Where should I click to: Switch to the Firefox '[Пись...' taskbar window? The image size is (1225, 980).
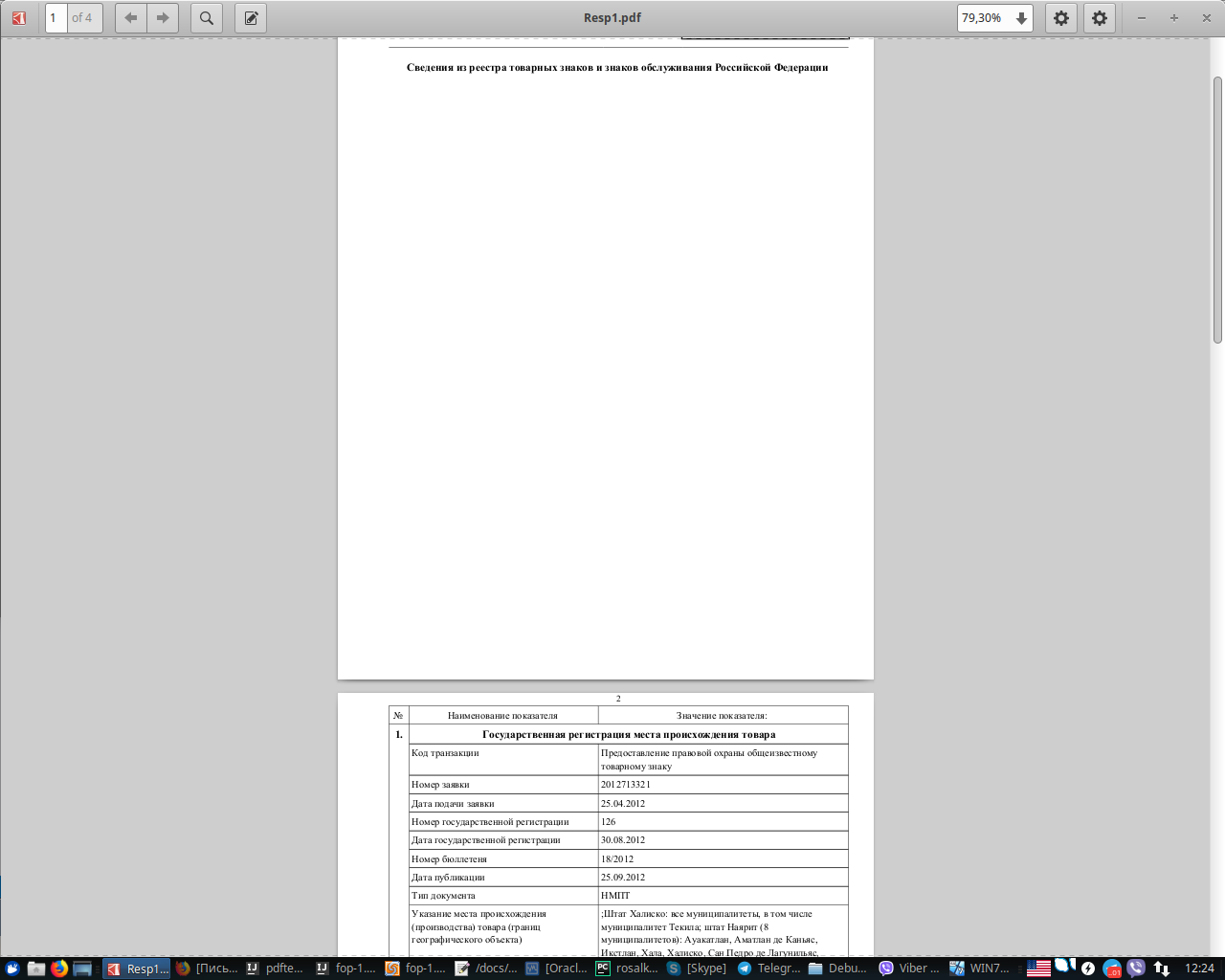[x=207, y=969]
